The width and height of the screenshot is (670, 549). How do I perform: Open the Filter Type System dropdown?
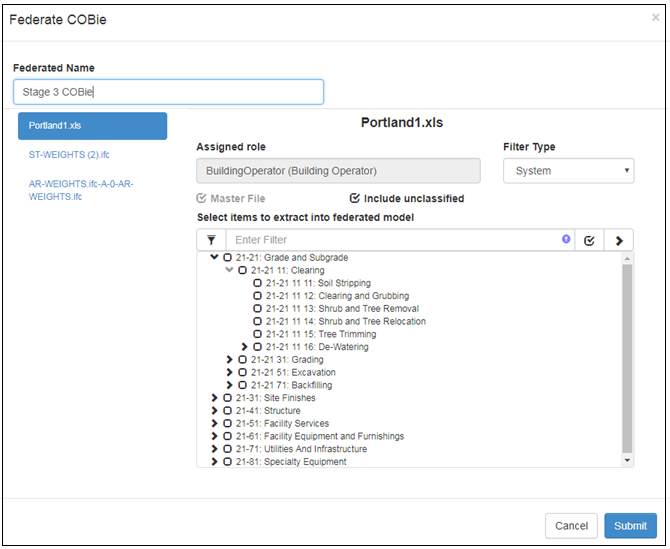pos(568,171)
